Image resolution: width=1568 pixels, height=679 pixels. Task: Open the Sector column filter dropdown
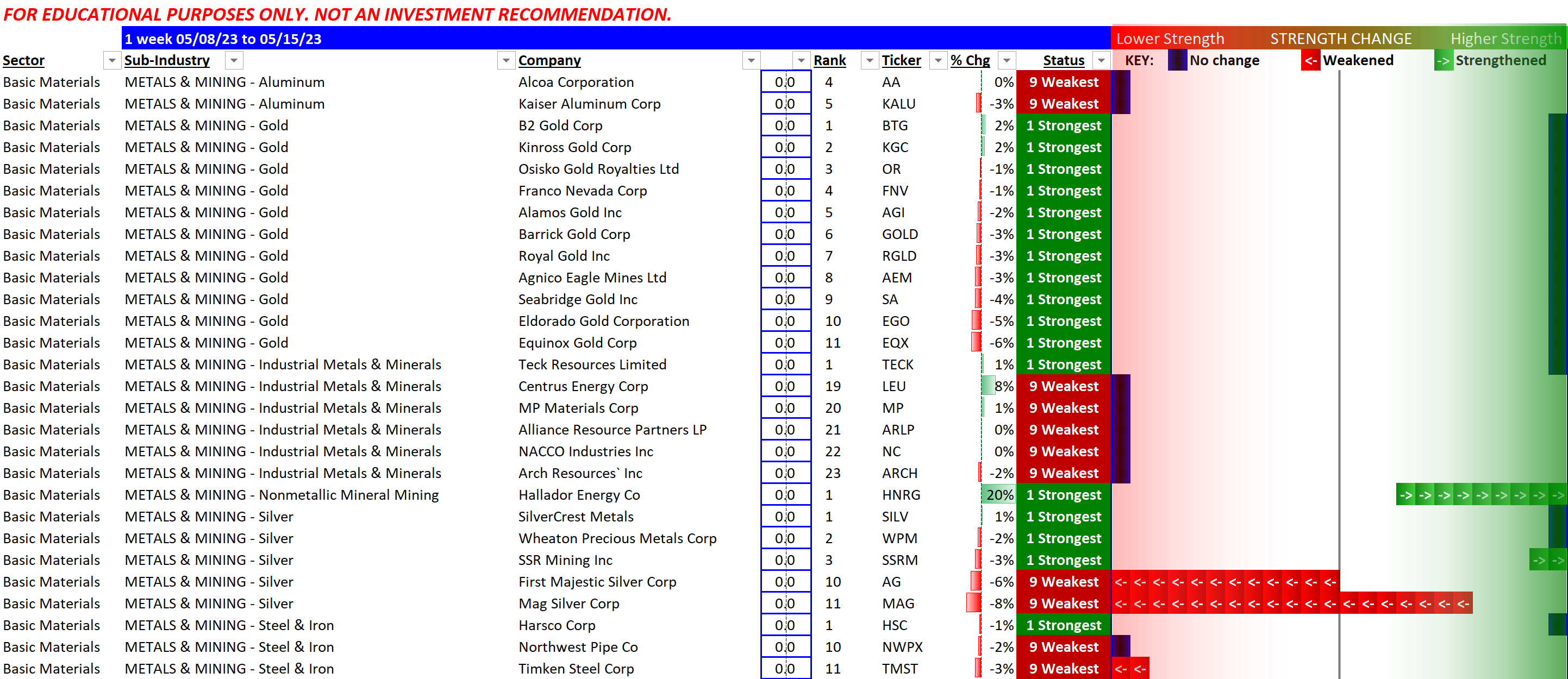[x=111, y=60]
